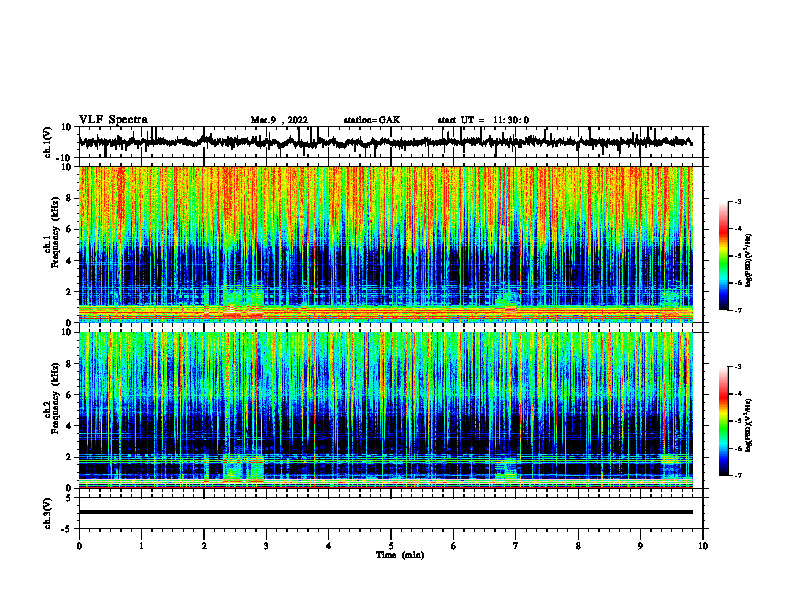Viewport: 792px width, 612px height.
Task: Click time axis tick label "3"
Action: (x=266, y=546)
